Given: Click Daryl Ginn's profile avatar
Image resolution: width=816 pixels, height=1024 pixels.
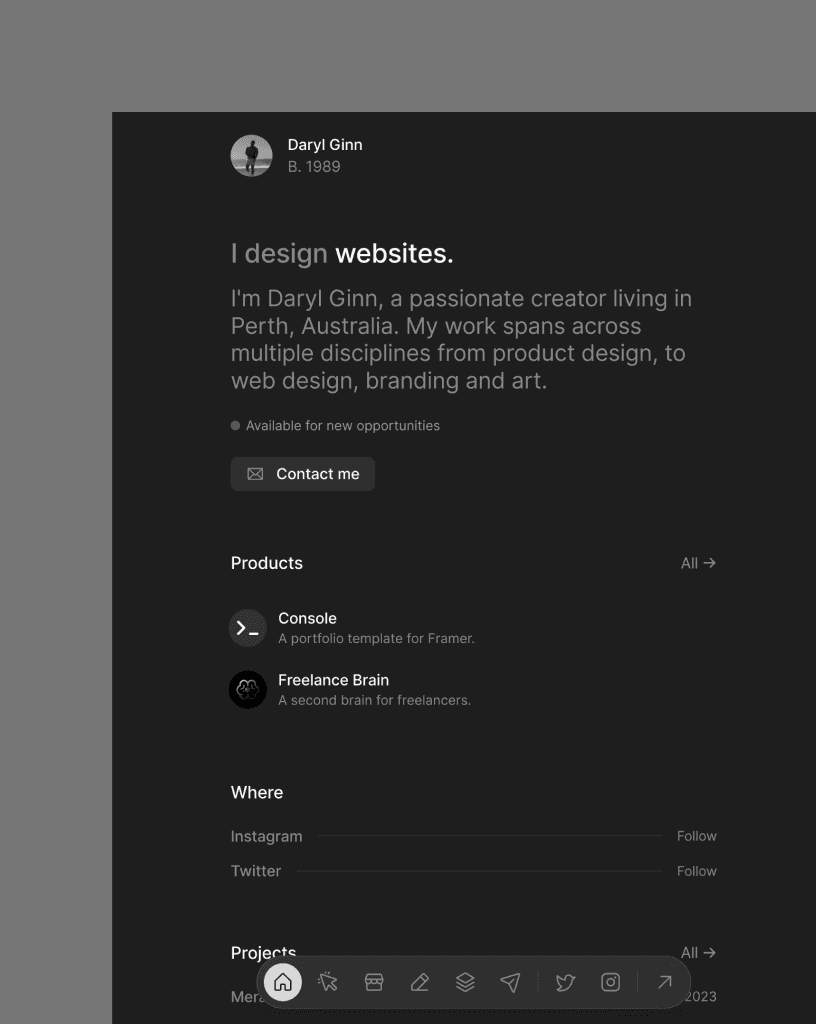Looking at the screenshot, I should pyautogui.click(x=251, y=155).
